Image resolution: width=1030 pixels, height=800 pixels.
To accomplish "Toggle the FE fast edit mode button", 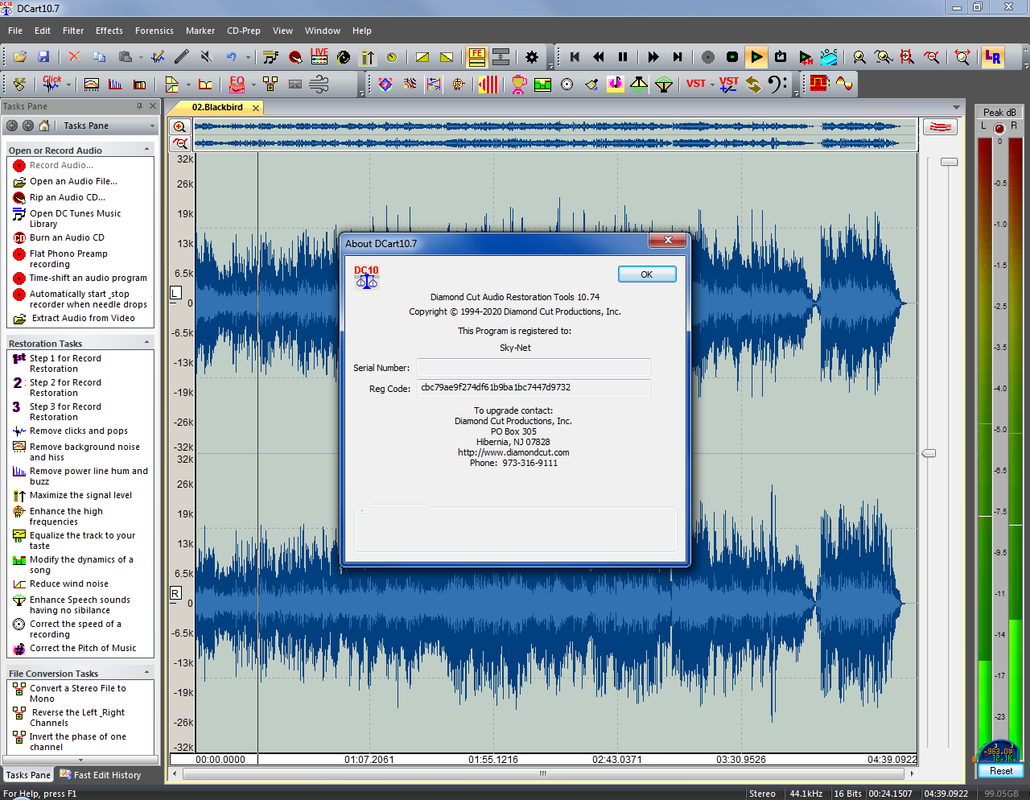I will (477, 57).
